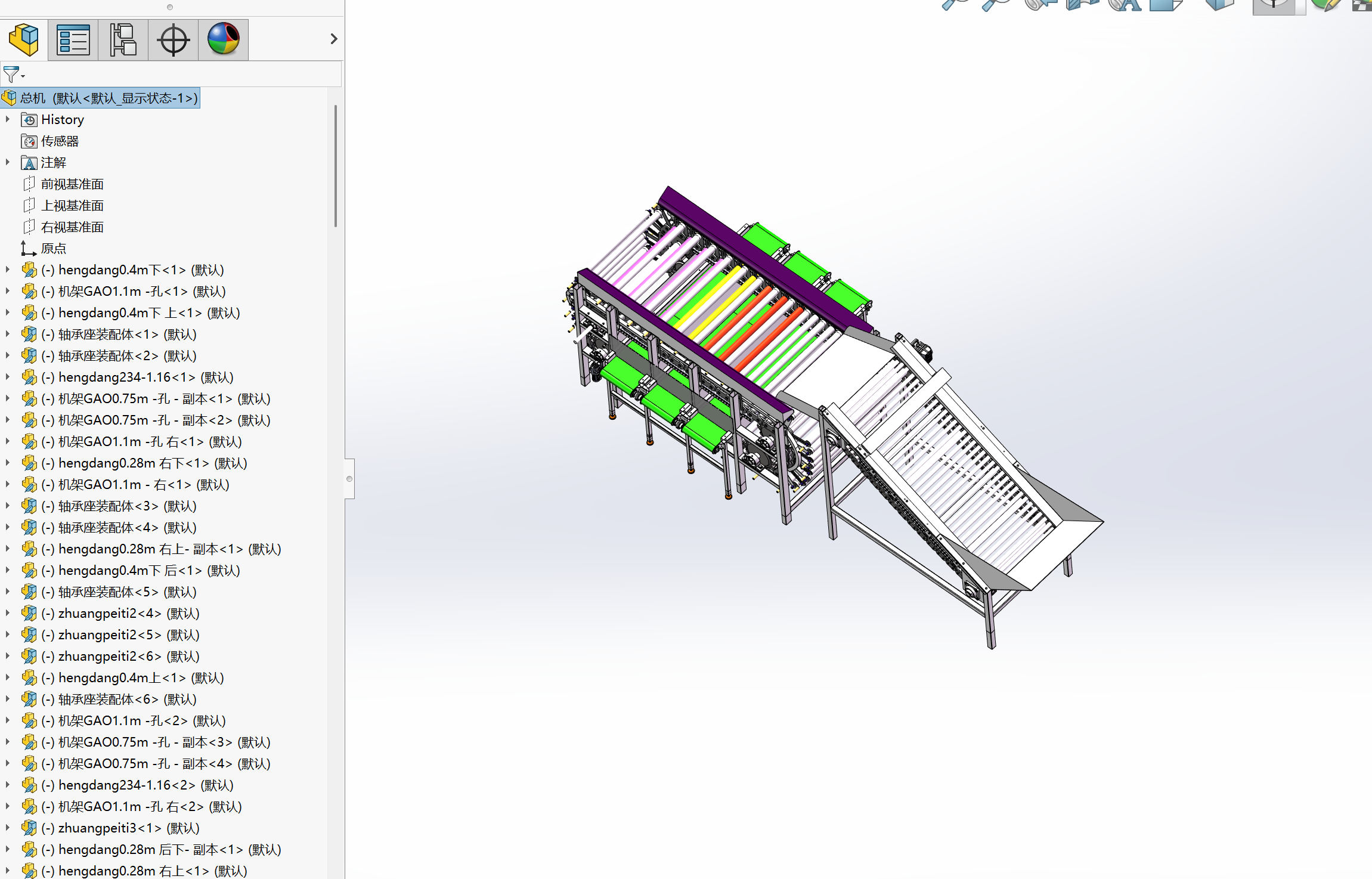This screenshot has height=879, width=1372.
Task: Select 轴承座装配体<4> row
Action: click(x=119, y=528)
